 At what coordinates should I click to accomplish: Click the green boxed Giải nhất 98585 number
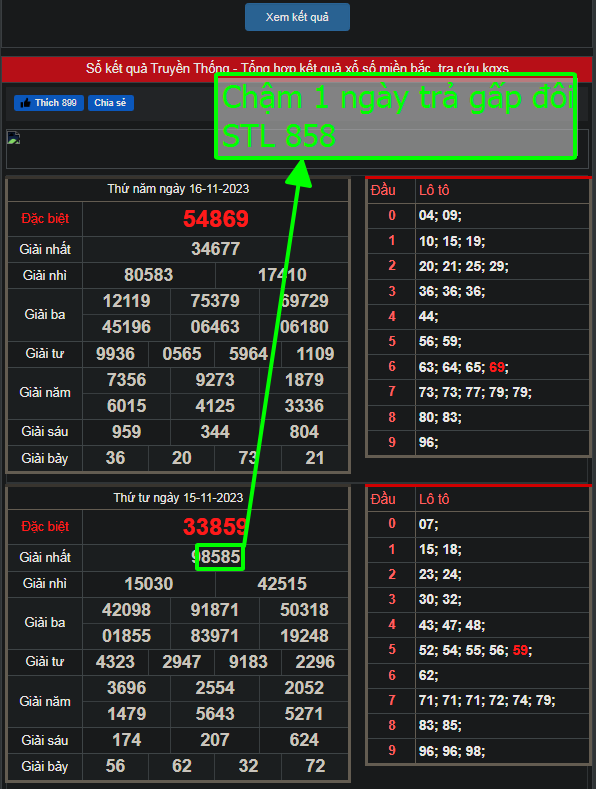tap(220, 557)
